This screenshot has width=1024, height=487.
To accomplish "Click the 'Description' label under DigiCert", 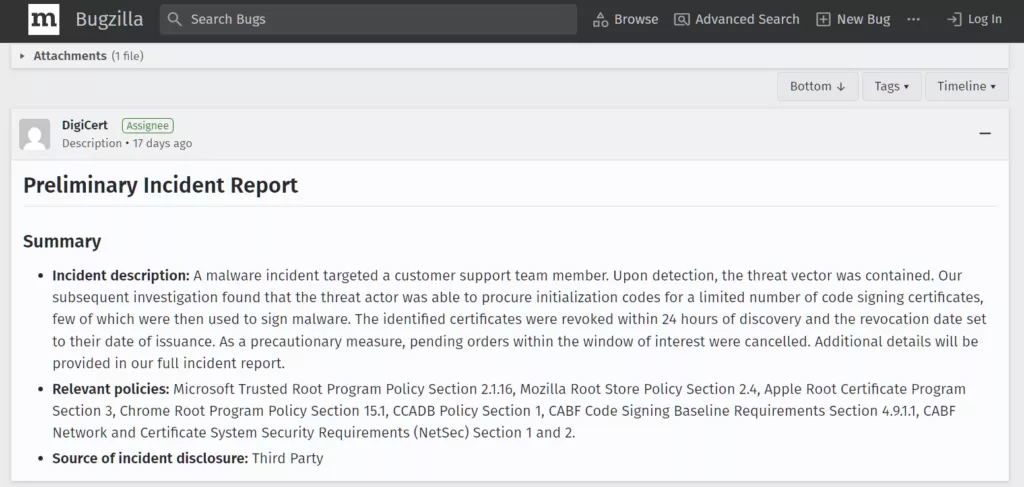I will point(91,144).
